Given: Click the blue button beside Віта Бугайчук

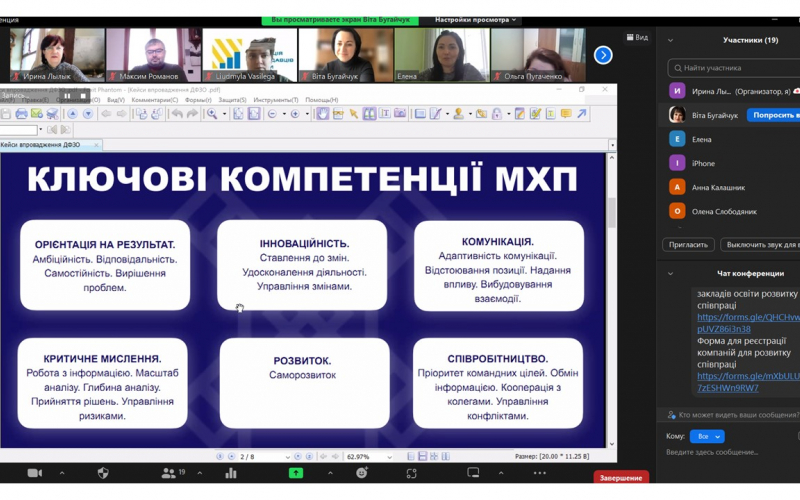Looking at the screenshot, I should pos(773,115).
